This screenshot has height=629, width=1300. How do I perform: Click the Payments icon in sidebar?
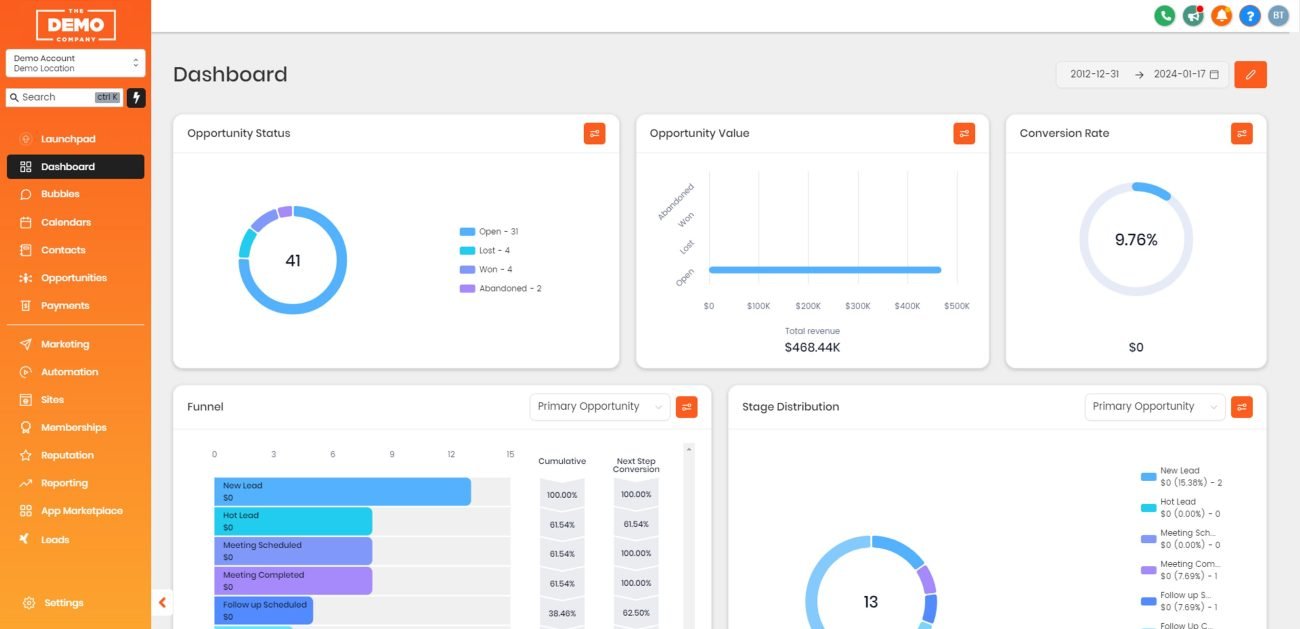point(26,306)
